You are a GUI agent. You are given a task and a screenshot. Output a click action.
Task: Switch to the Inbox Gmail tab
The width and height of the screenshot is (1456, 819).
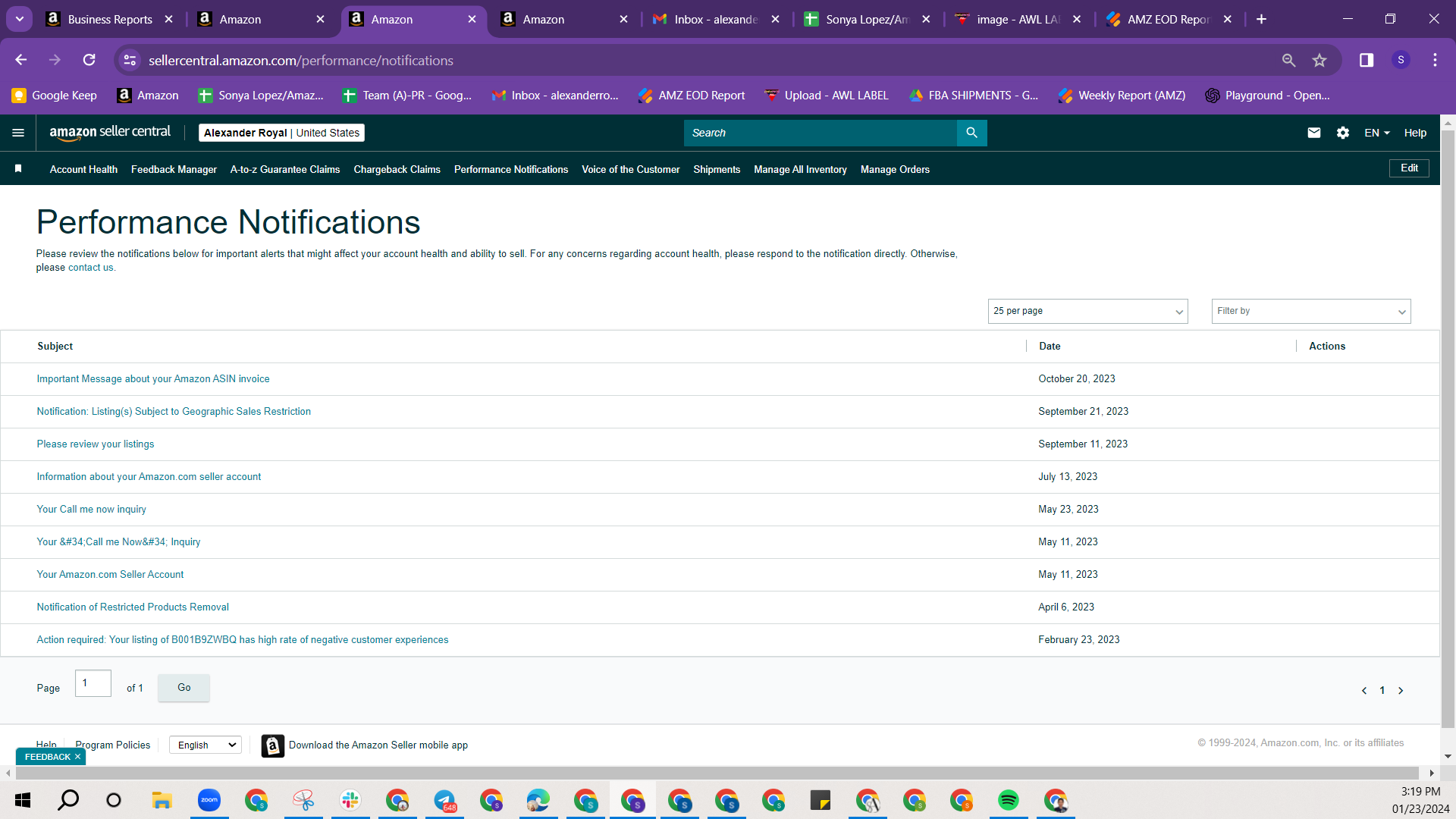[717, 19]
